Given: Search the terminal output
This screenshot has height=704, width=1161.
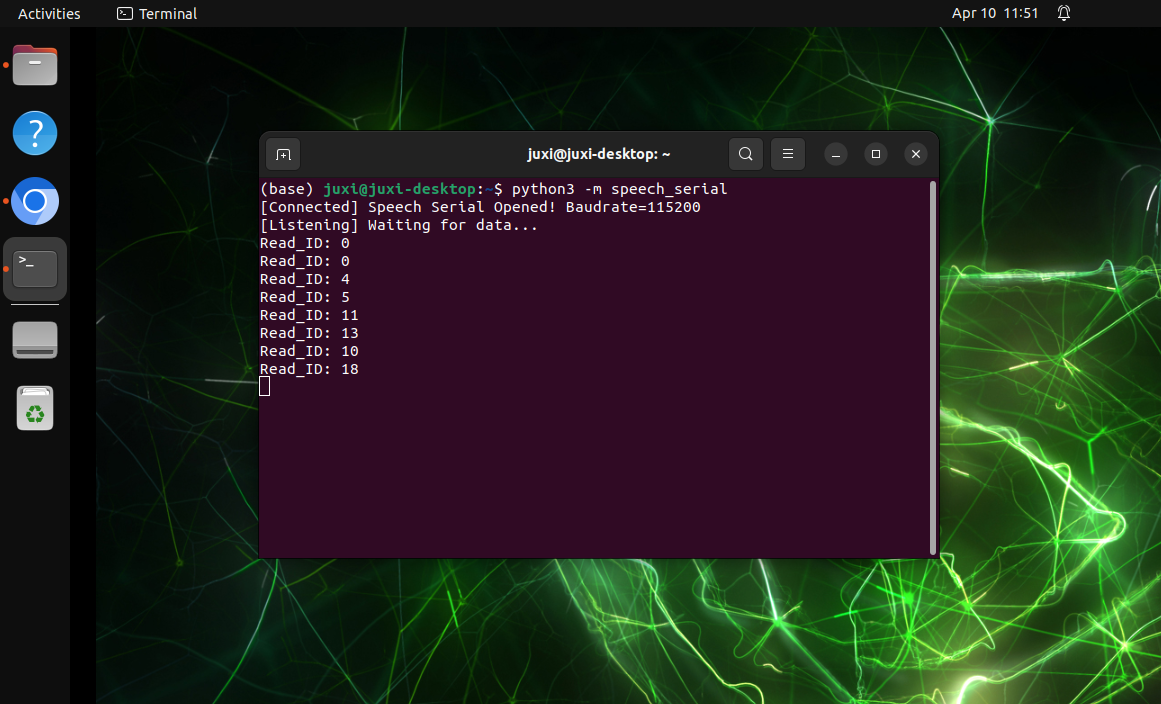Looking at the screenshot, I should pos(746,154).
